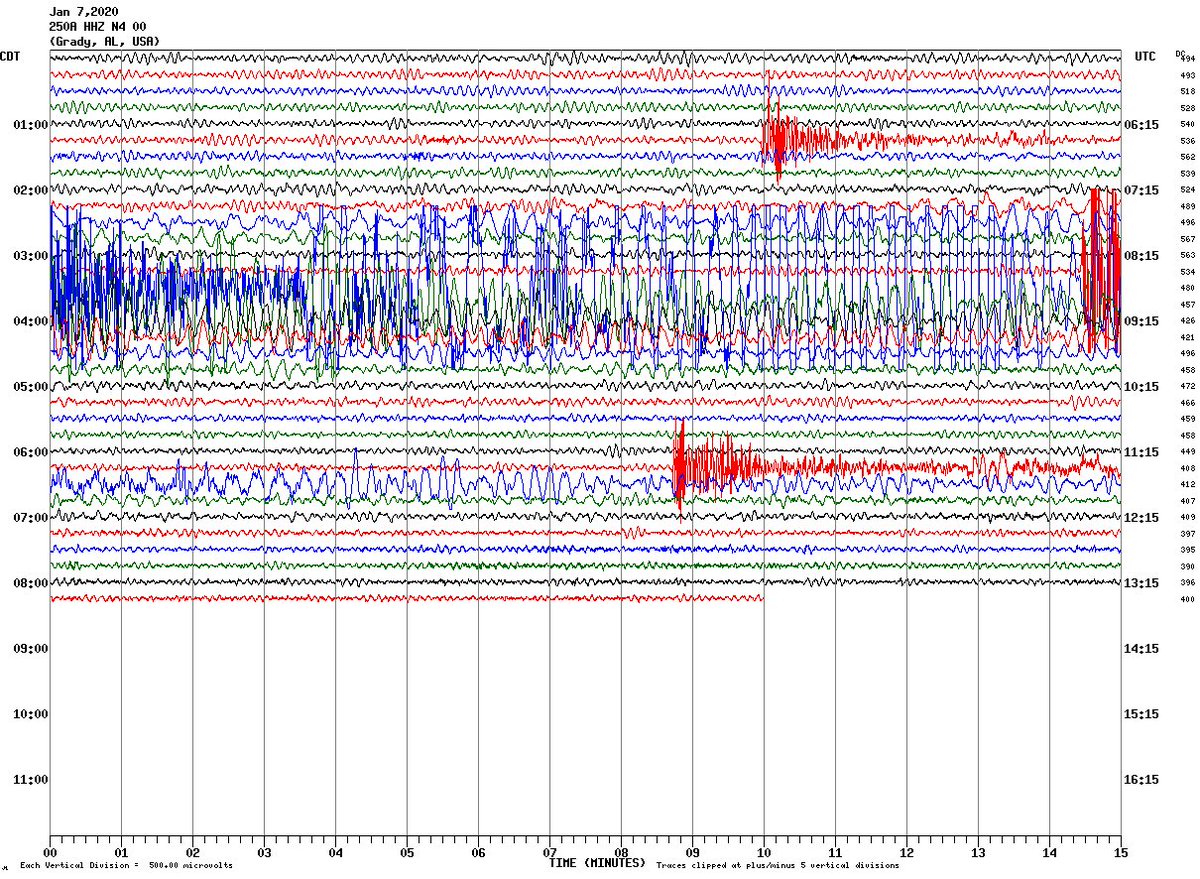Click the location text "(Grady, AL, USA)"

(104, 42)
